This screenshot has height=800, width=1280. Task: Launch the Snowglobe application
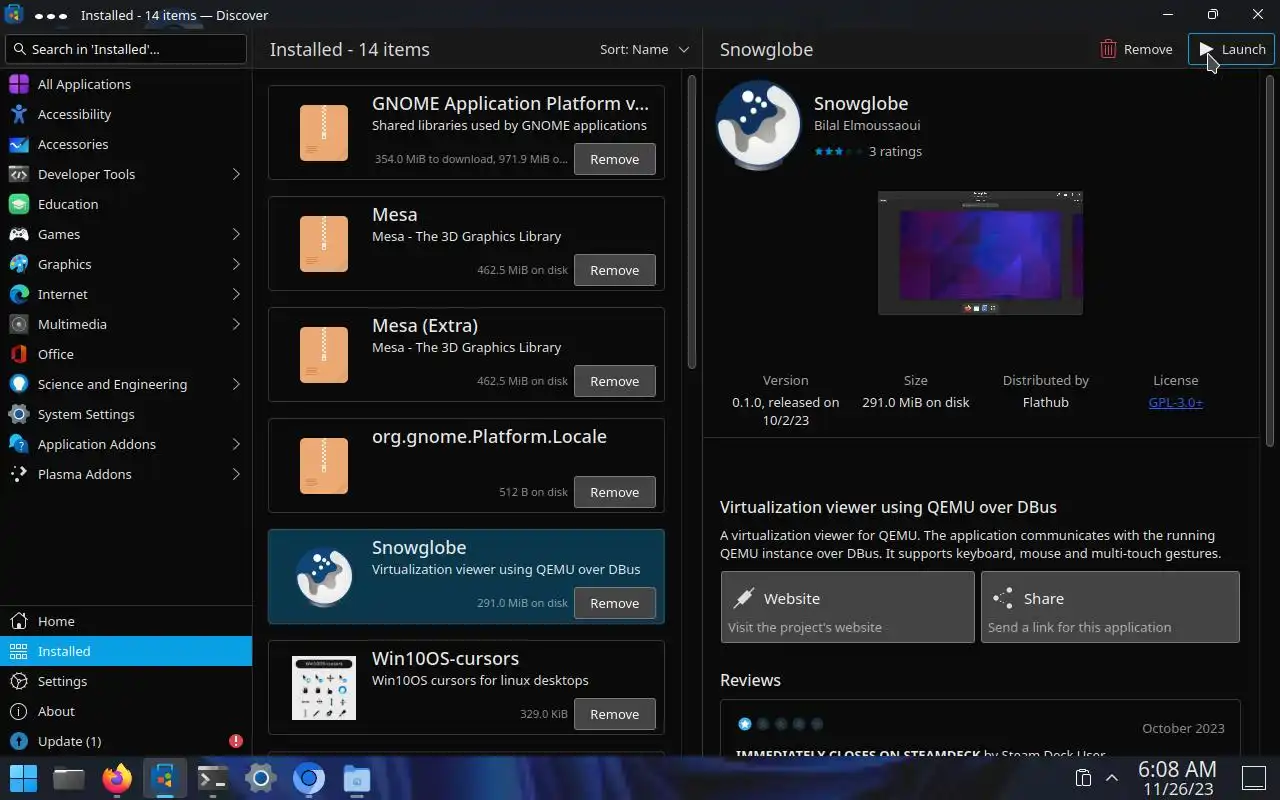click(x=1231, y=49)
